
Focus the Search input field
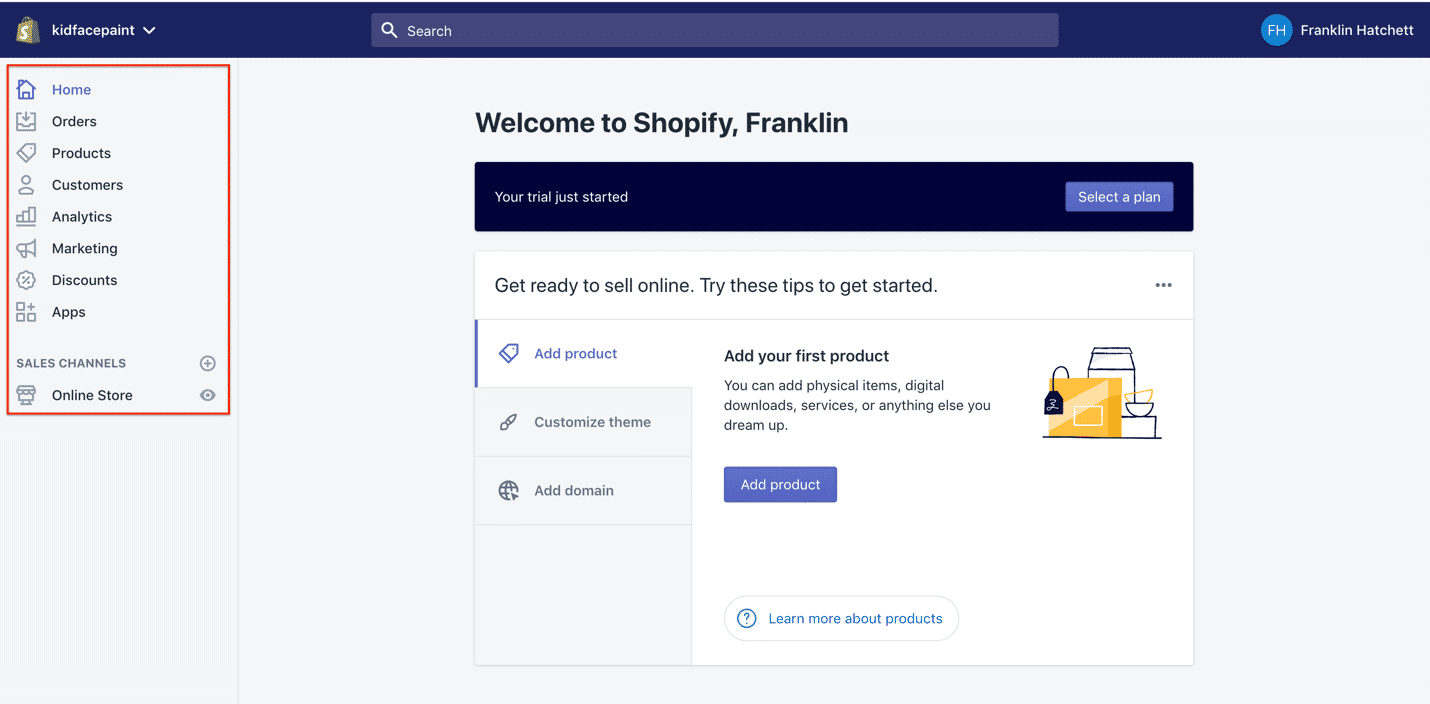[x=715, y=30]
